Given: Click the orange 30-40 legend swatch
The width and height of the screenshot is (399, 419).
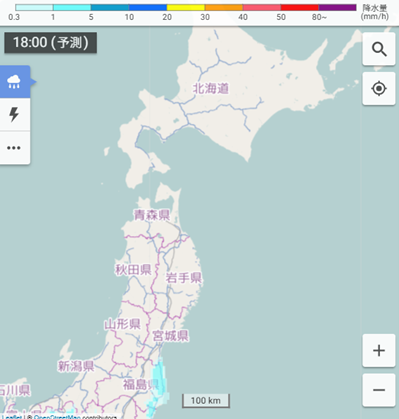Looking at the screenshot, I should [224, 7].
